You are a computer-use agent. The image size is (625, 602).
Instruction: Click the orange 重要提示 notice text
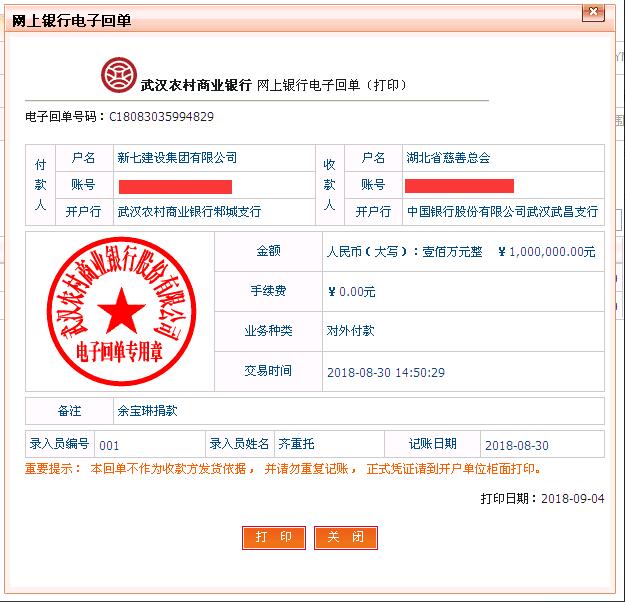tap(283, 469)
